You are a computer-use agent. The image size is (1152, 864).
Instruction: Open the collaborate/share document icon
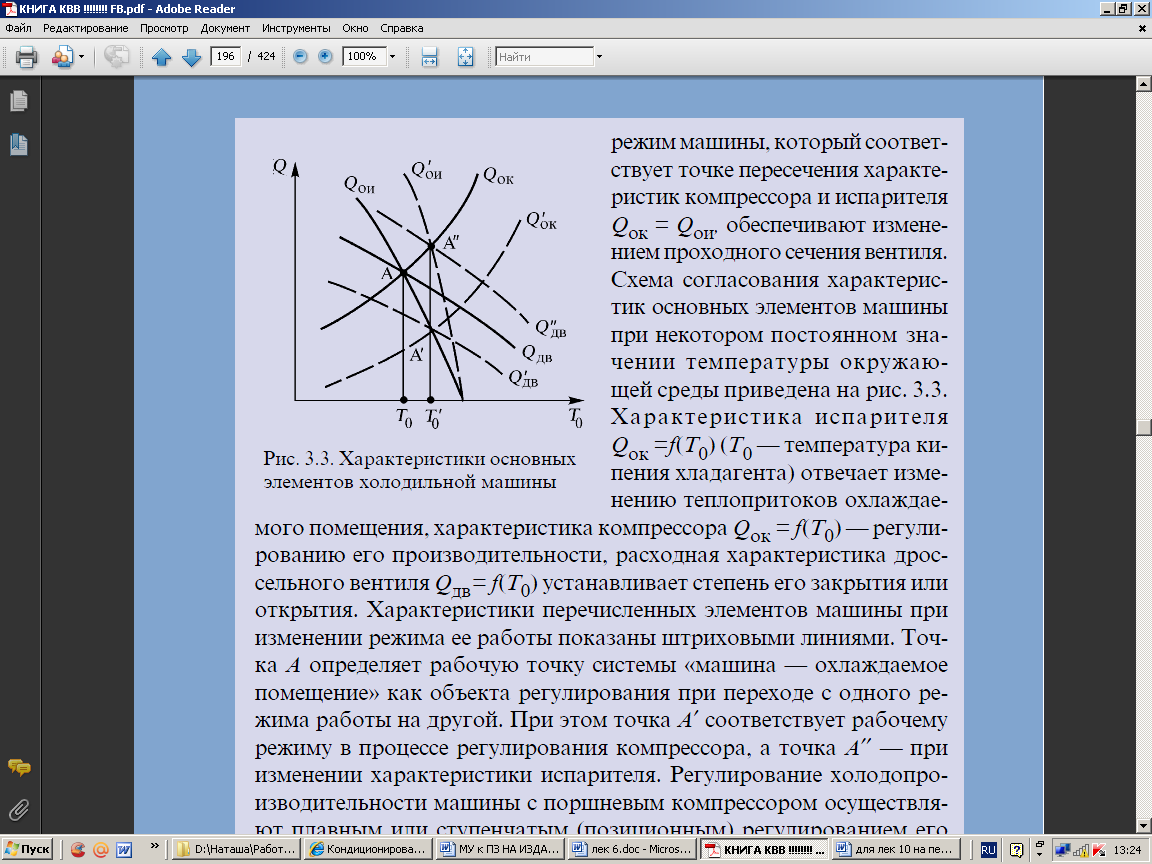coord(62,57)
